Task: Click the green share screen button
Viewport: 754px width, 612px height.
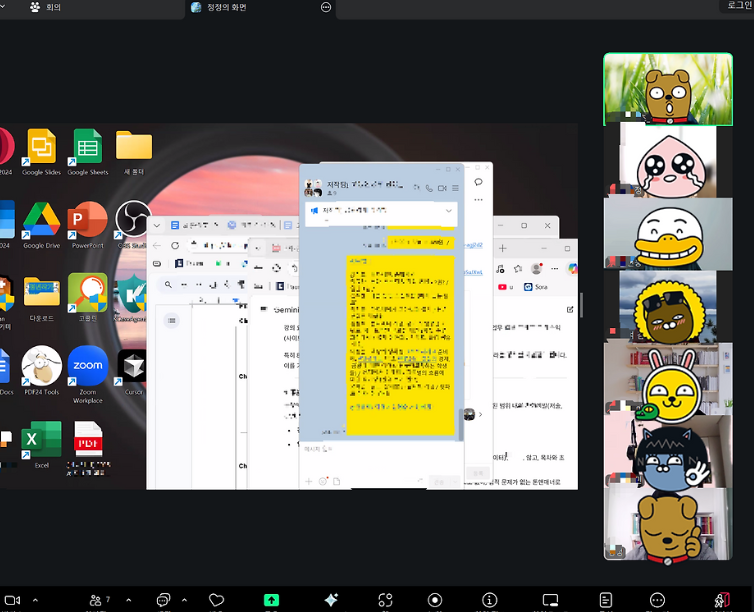Action: pos(271,600)
